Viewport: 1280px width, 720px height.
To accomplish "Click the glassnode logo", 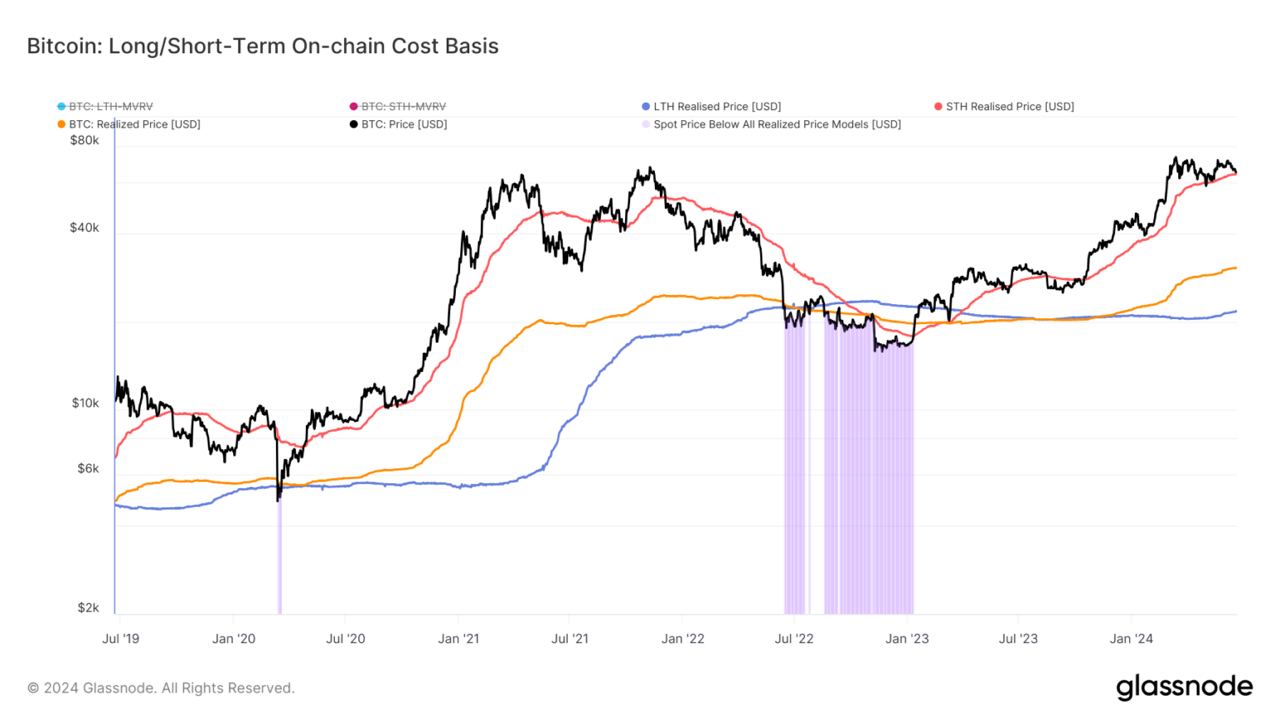I will point(1184,687).
